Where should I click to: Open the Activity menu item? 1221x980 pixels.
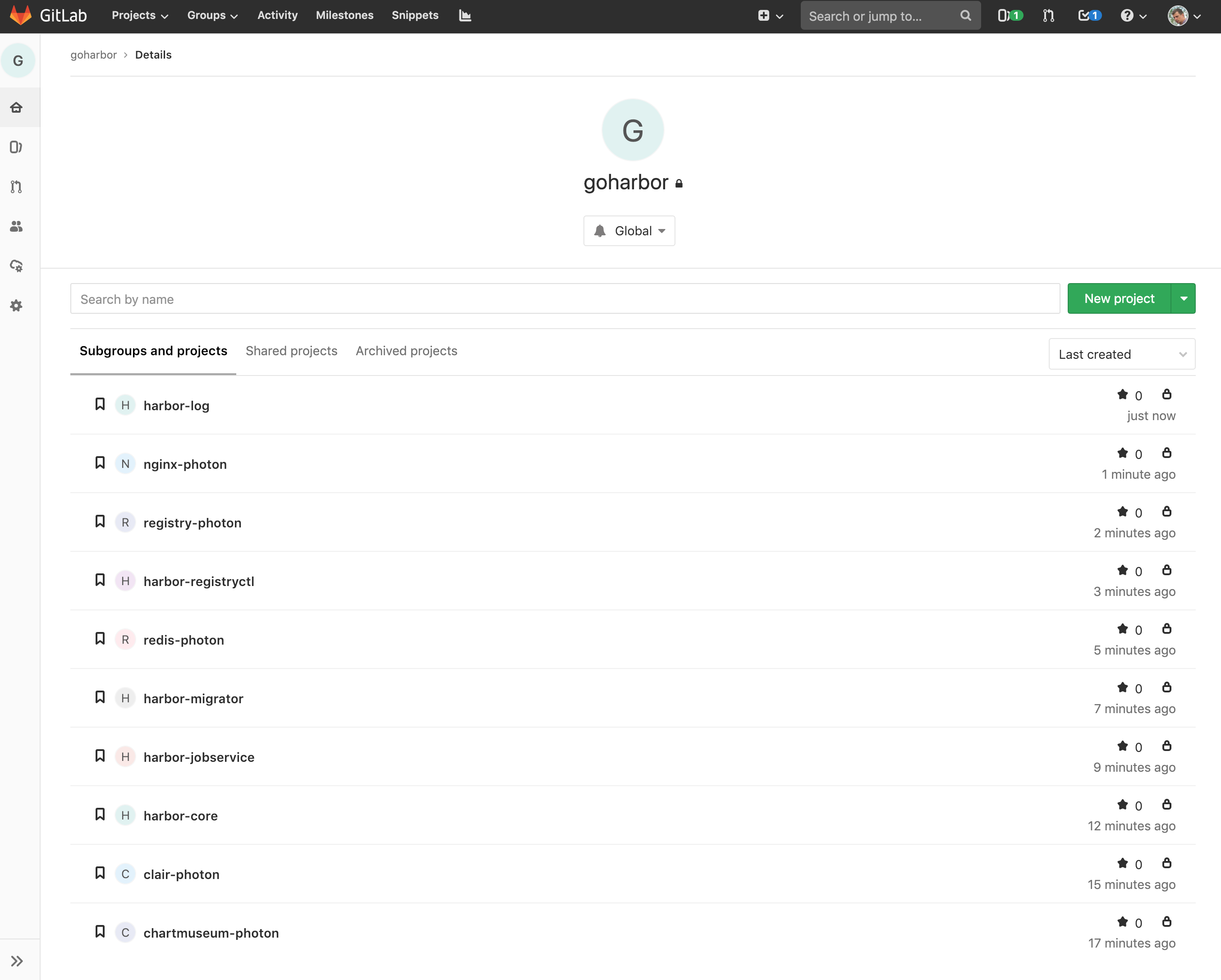[x=277, y=15]
